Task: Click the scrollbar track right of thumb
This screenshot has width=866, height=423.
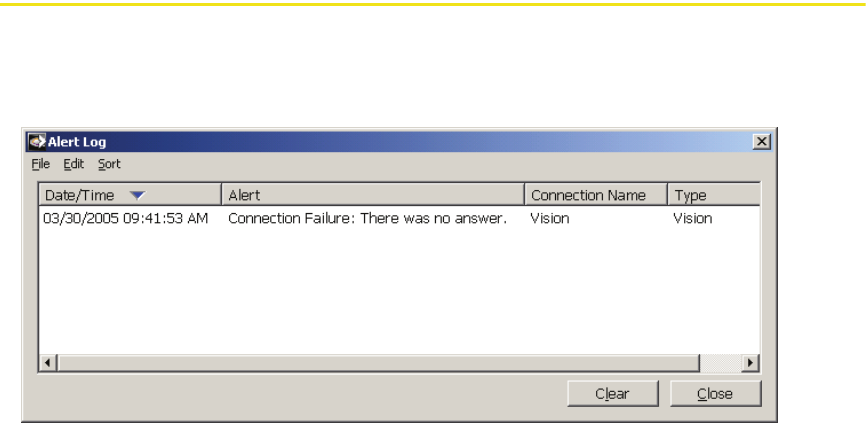Action: click(721, 363)
